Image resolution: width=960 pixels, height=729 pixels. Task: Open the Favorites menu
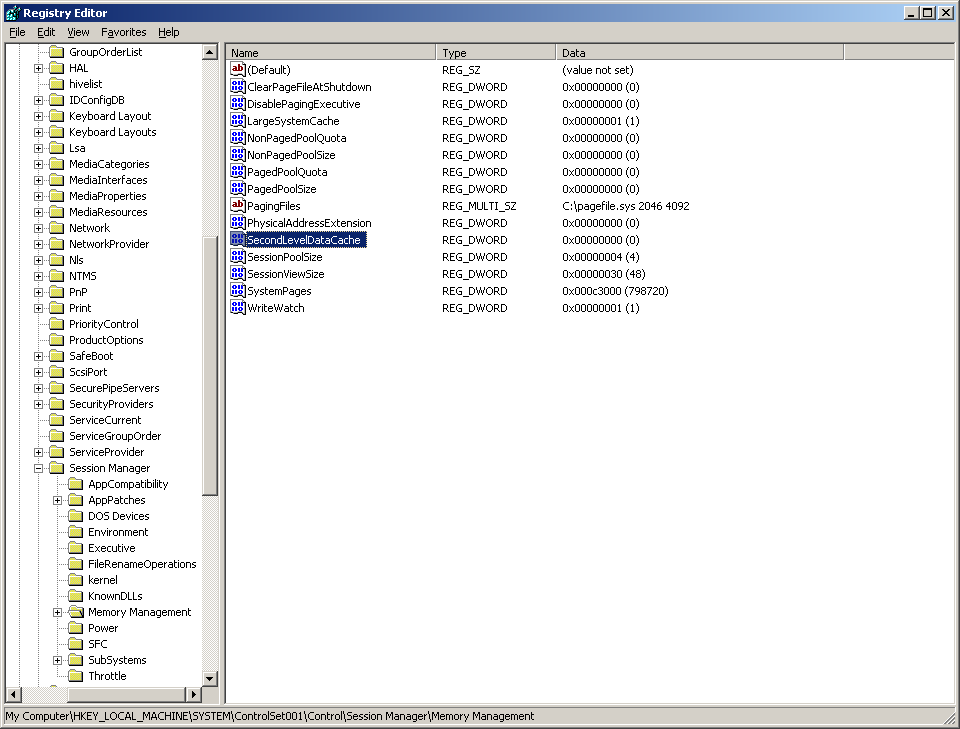(124, 32)
